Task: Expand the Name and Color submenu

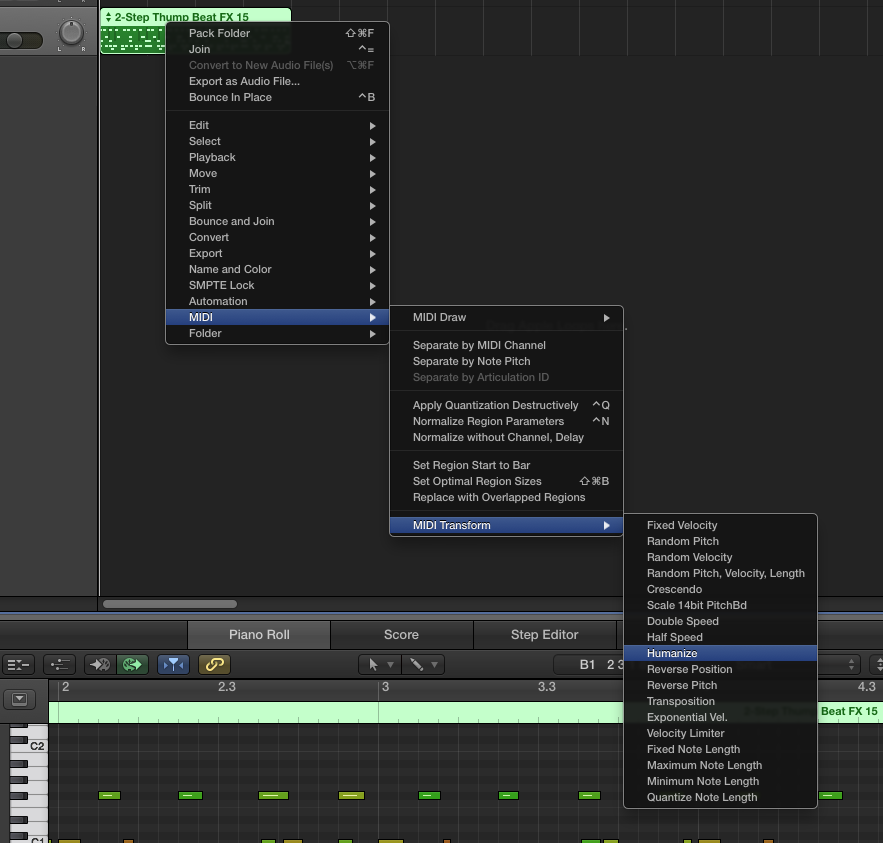Action: point(277,269)
